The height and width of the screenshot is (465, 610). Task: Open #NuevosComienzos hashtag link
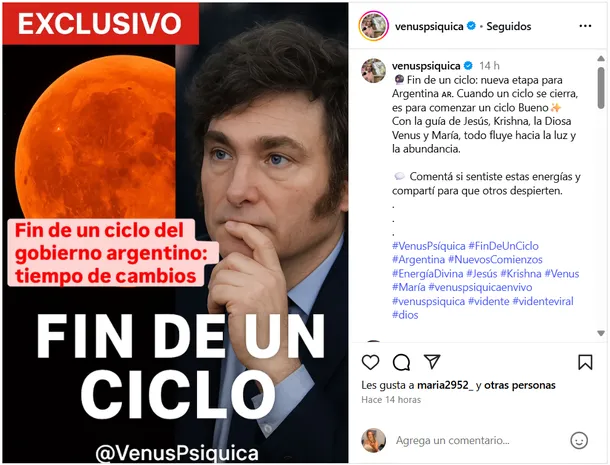coord(495,260)
